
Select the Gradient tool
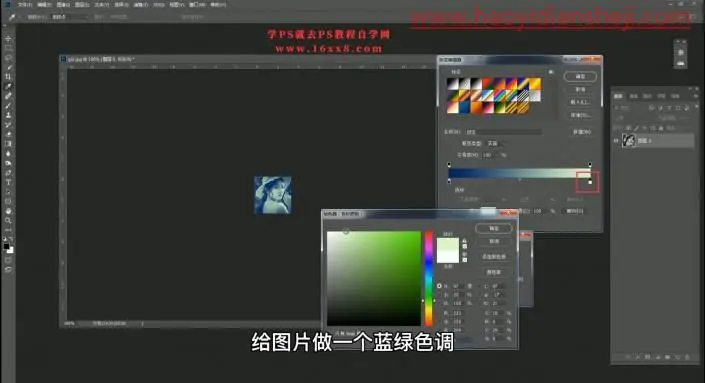pyautogui.click(x=8, y=144)
